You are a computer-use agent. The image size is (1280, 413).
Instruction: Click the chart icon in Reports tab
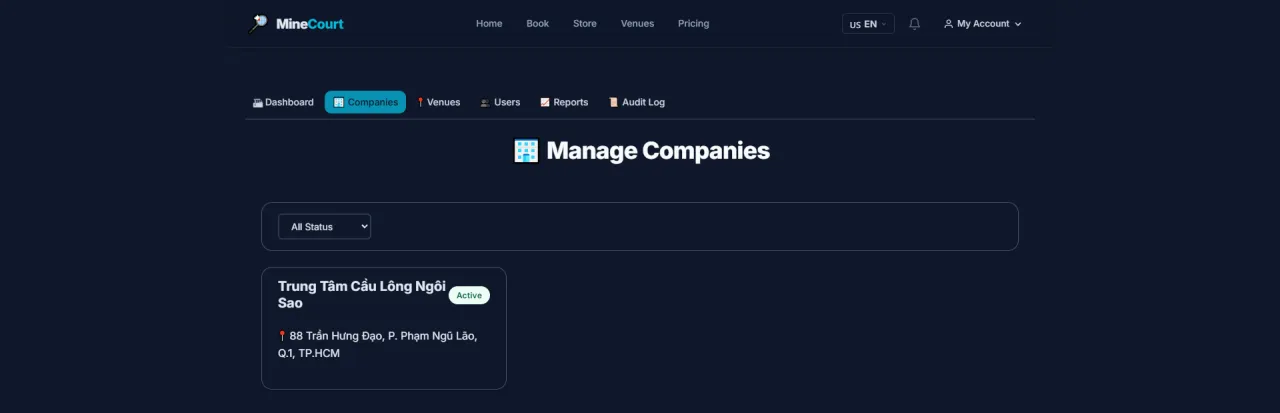click(x=545, y=102)
